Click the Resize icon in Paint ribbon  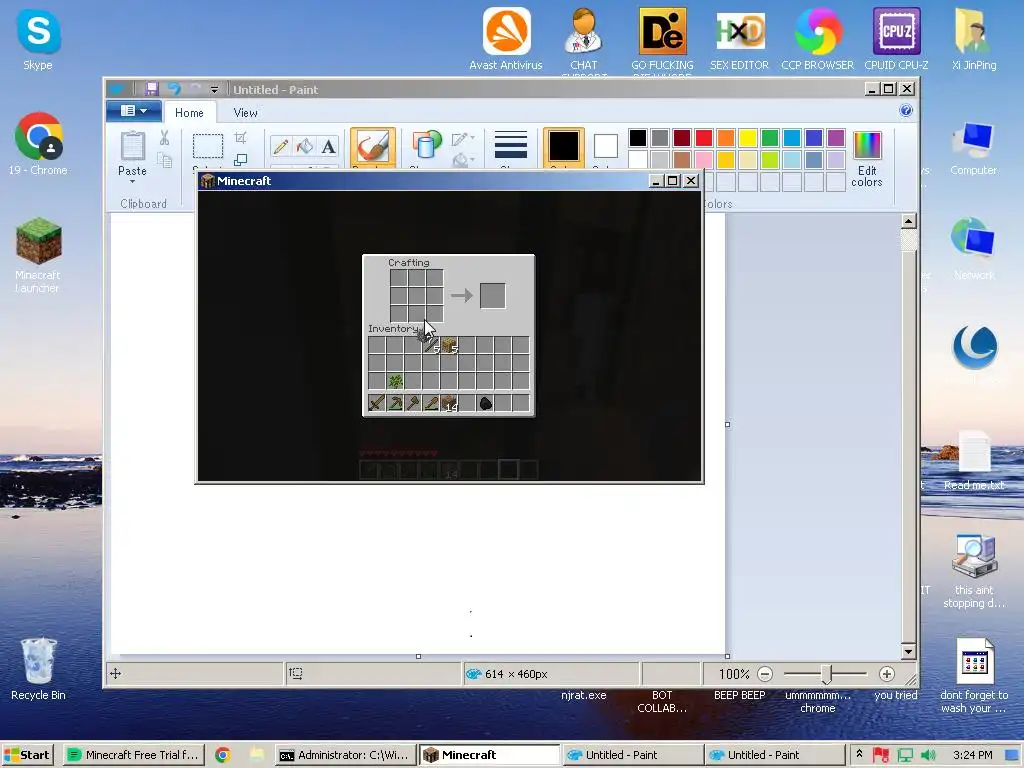pyautogui.click(x=240, y=159)
